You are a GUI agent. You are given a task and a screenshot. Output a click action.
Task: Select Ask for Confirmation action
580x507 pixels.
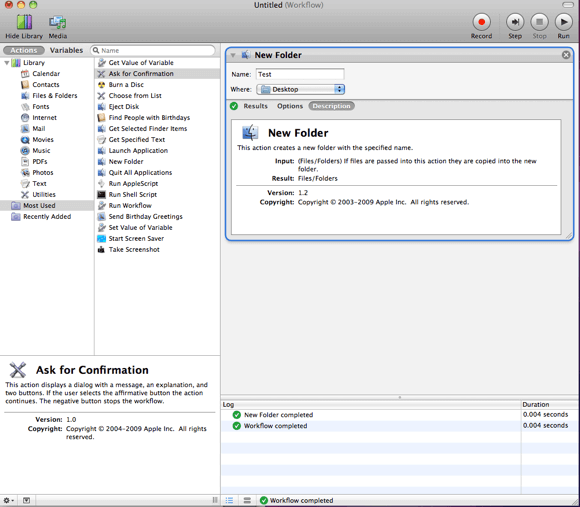(x=158, y=74)
